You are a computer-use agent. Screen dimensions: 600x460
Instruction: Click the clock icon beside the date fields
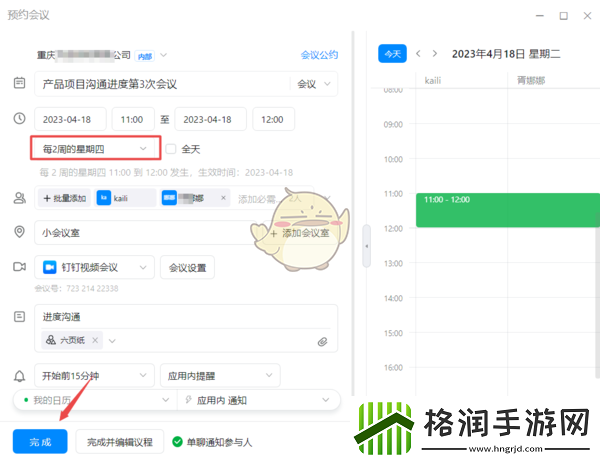point(20,118)
